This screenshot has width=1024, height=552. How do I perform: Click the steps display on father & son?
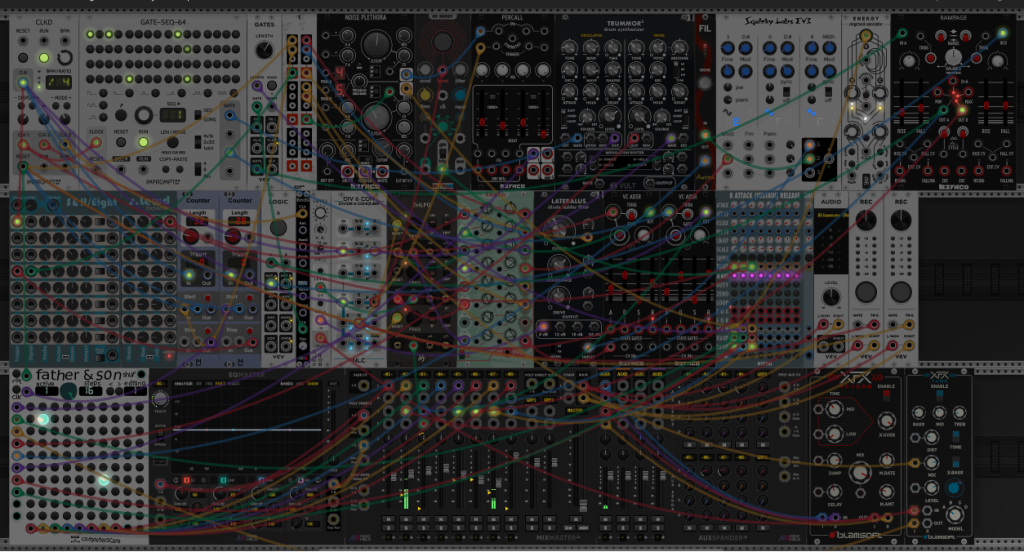coord(89,391)
